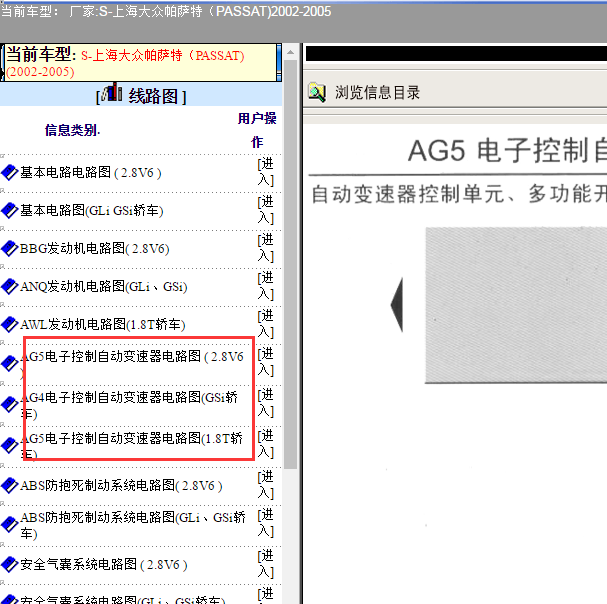
Task: Select text ABS防抱死制动系统电路图(2.8V6)
Action: pos(121,486)
